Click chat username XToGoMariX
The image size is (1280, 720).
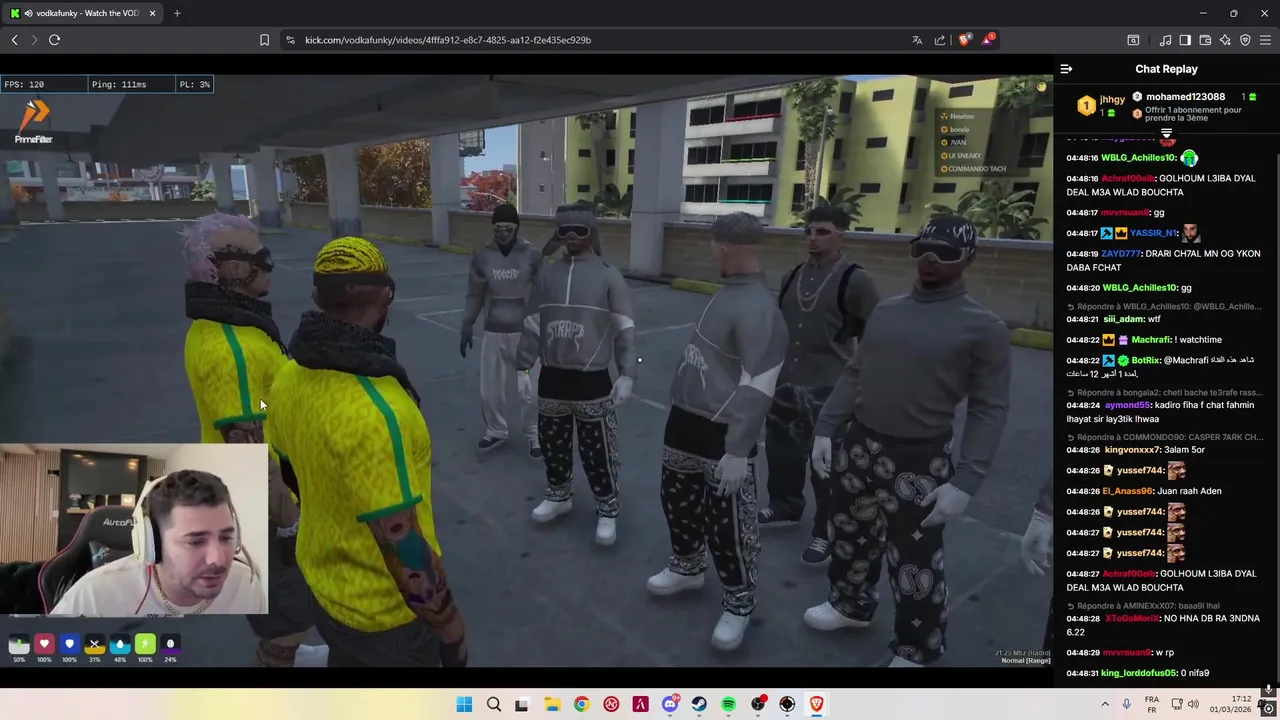[1132, 619]
